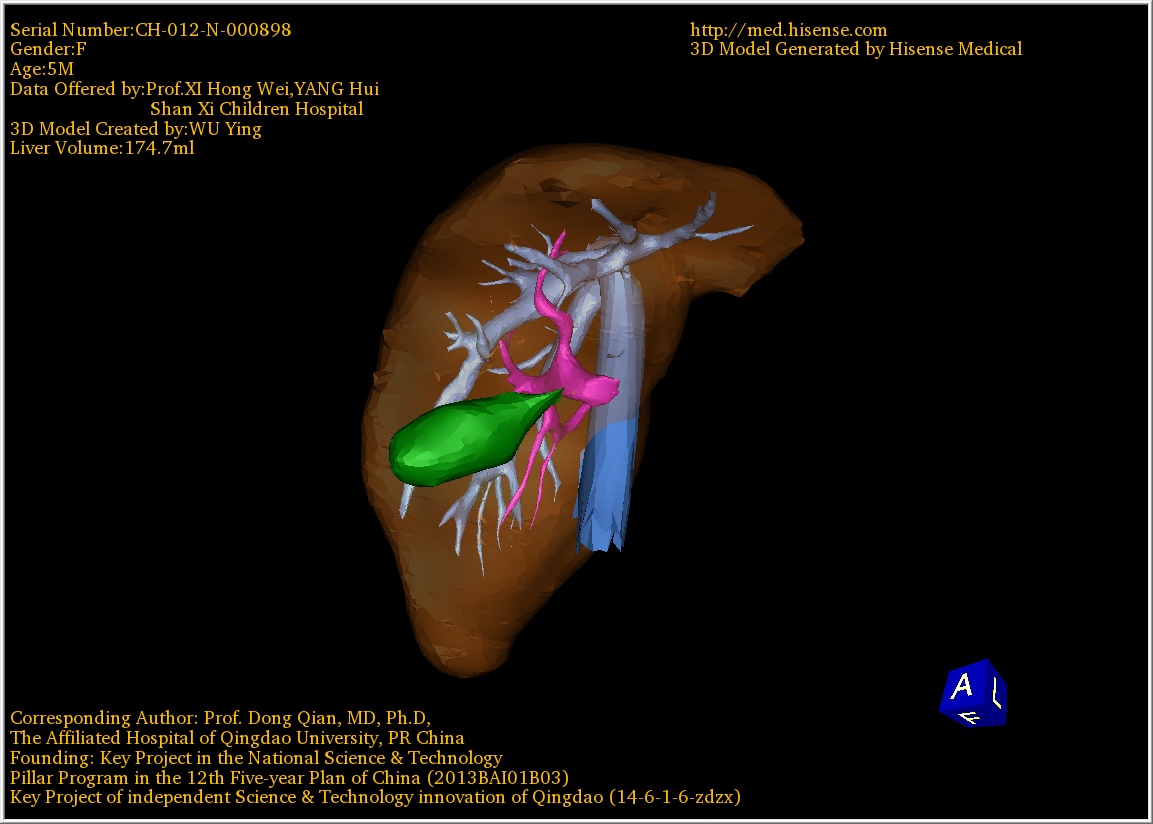Screen dimensions: 1153x824
Task: Click the 'Serial Number:CH-012-N-000898' text
Action: click(x=151, y=30)
